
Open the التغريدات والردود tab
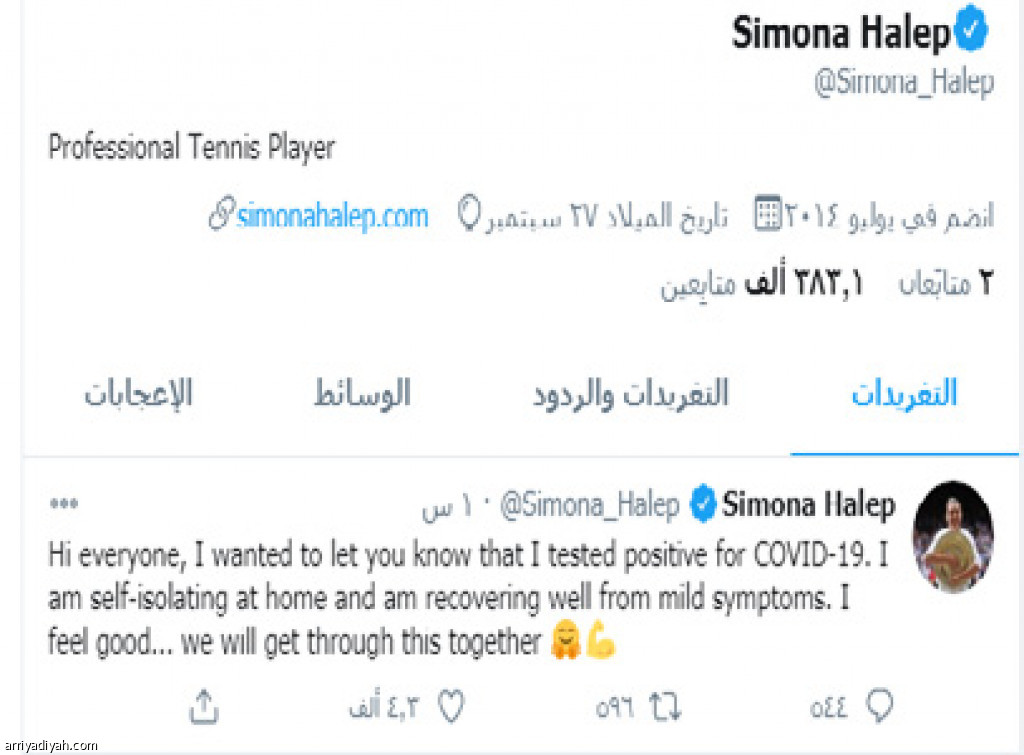[x=631, y=394]
